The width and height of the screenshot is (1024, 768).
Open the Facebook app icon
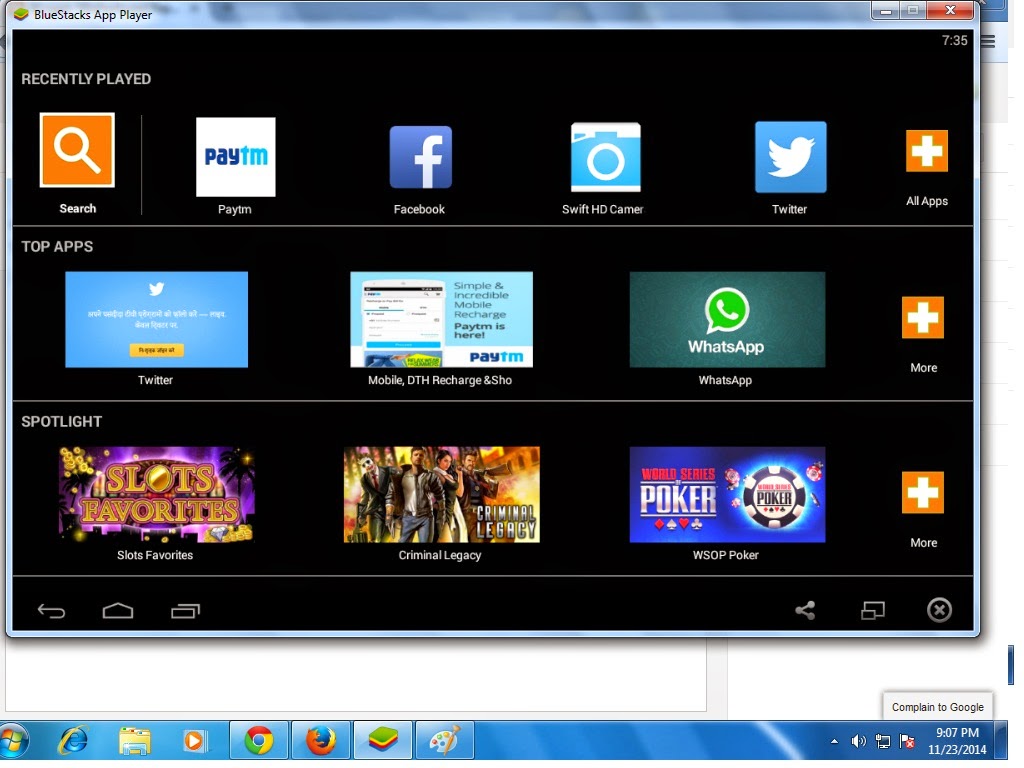(x=421, y=157)
